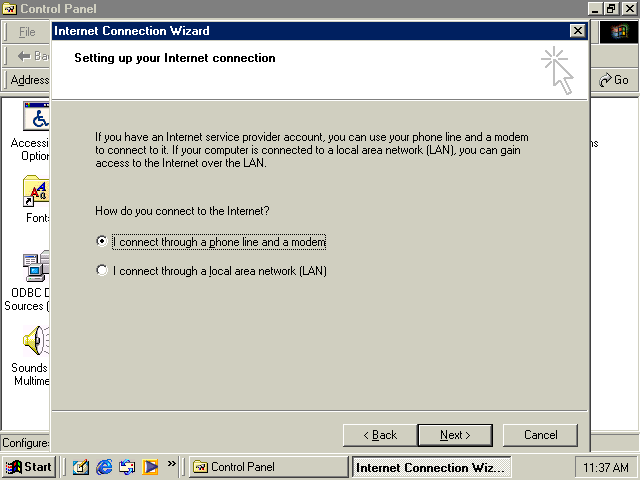Go to the Next wizard page
The image size is (640, 480).
click(x=455, y=435)
